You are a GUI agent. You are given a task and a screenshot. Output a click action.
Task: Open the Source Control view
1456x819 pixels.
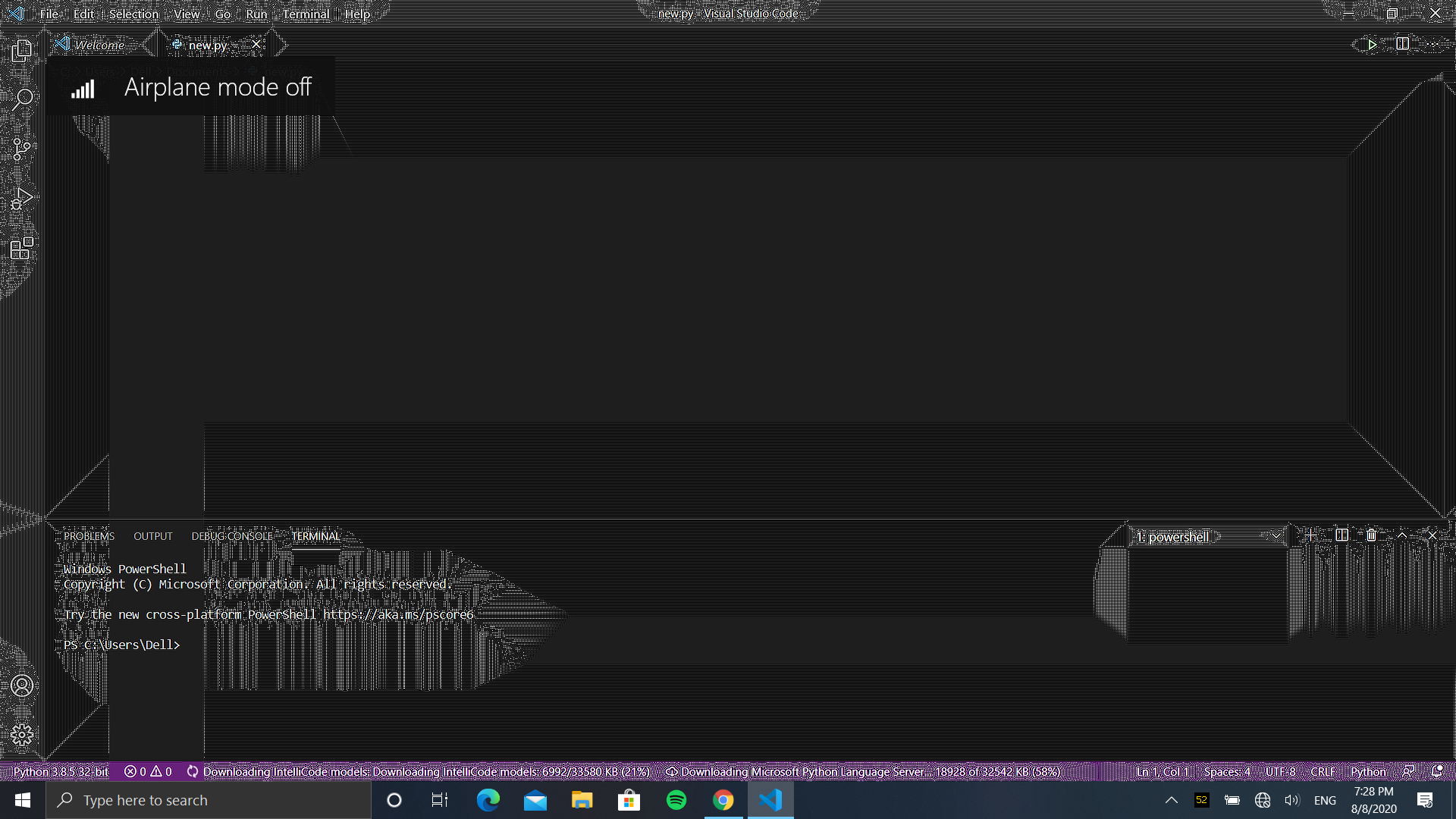[x=22, y=149]
